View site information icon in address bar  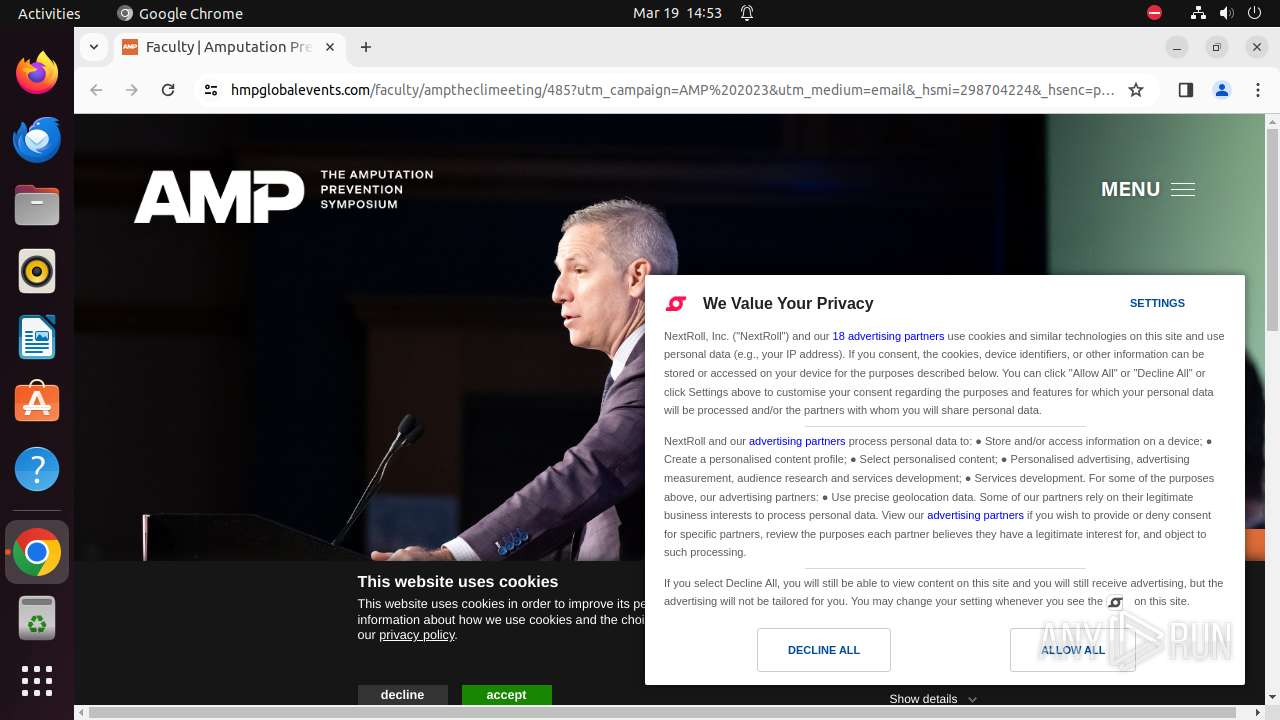point(210,90)
